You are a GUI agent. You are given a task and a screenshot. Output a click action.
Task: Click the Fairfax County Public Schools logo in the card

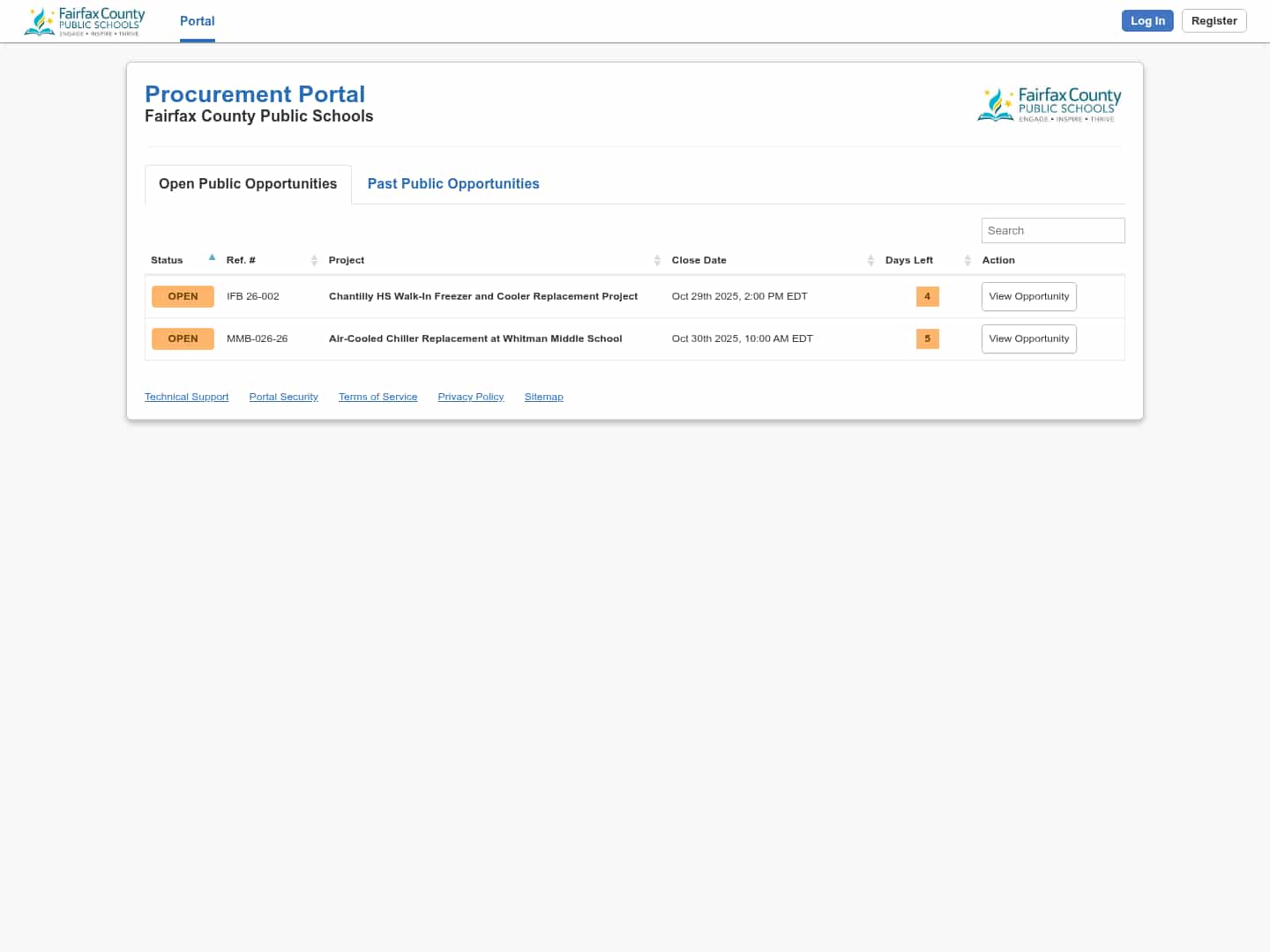(x=1049, y=103)
